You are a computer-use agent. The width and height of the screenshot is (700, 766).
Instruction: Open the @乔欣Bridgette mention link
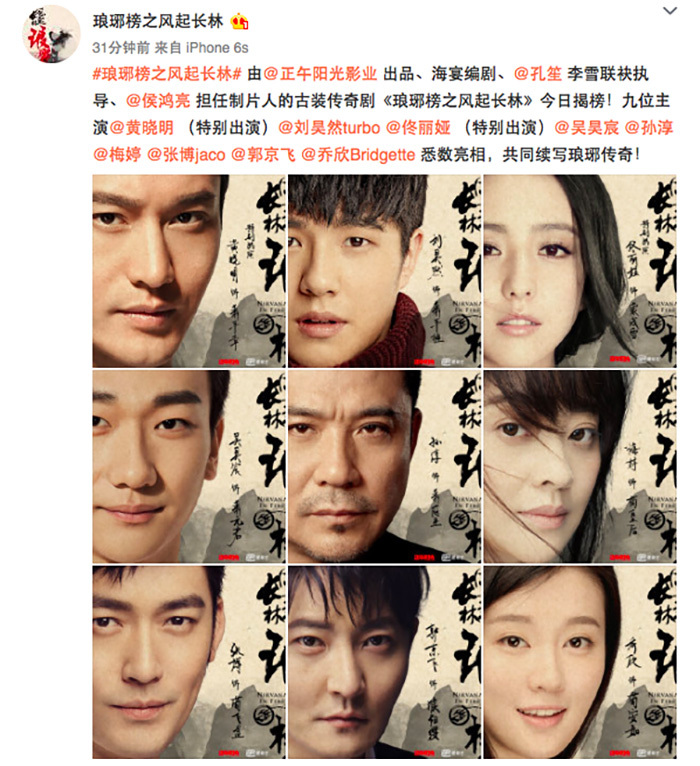pyautogui.click(x=358, y=154)
